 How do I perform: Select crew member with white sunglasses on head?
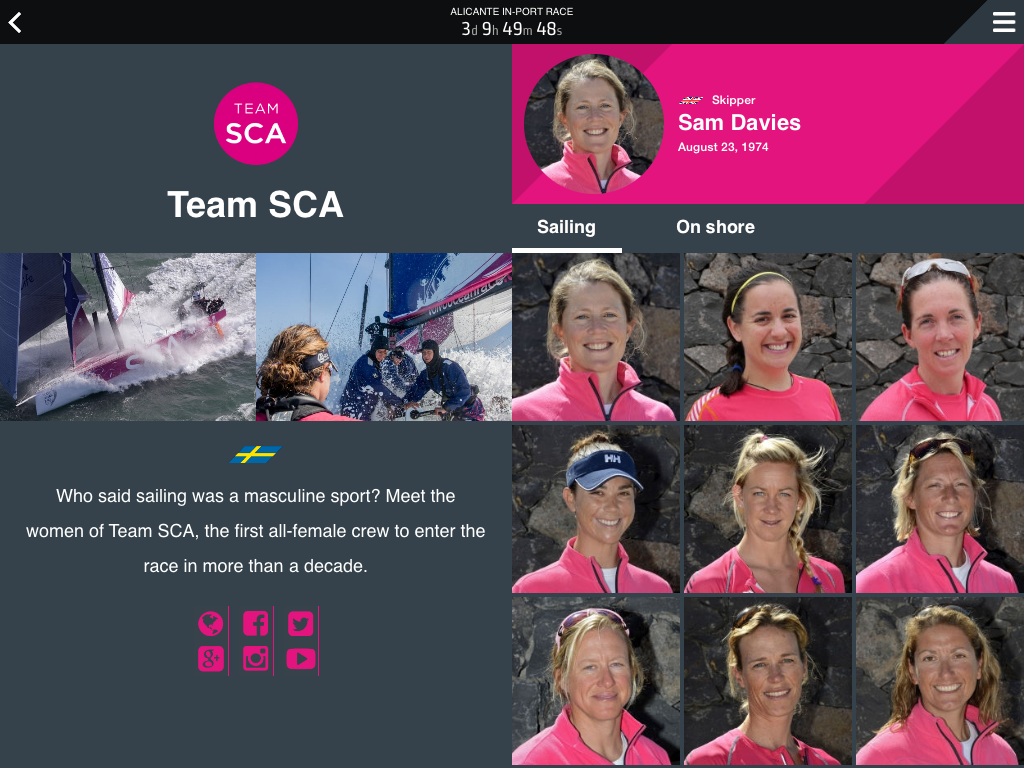pos(940,337)
